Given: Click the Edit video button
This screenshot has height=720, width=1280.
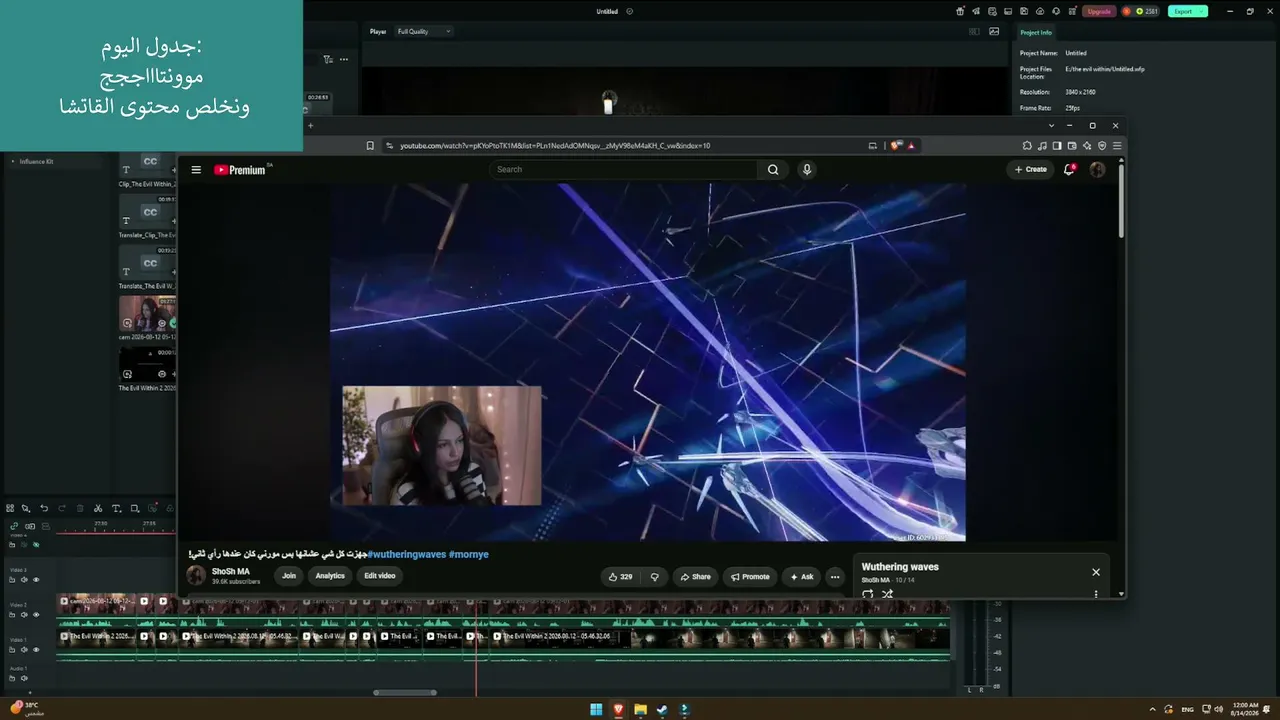Looking at the screenshot, I should [380, 576].
